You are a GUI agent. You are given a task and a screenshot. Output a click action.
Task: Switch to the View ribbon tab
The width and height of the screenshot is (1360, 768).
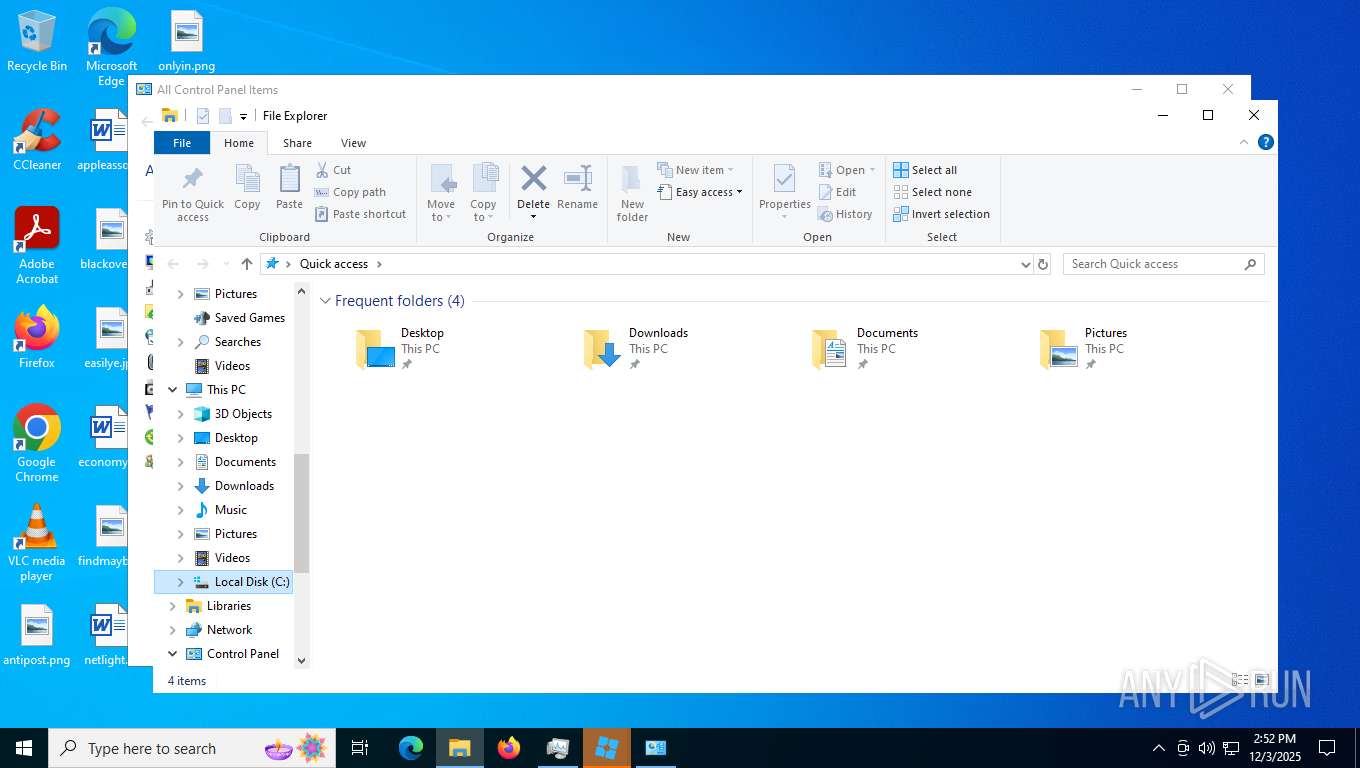tap(353, 143)
